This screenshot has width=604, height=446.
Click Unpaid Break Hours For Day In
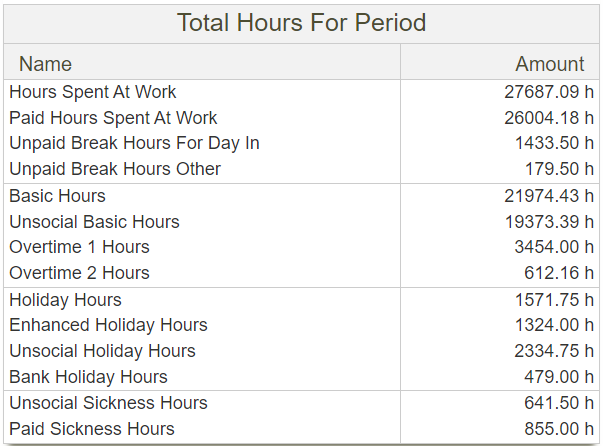(134, 143)
